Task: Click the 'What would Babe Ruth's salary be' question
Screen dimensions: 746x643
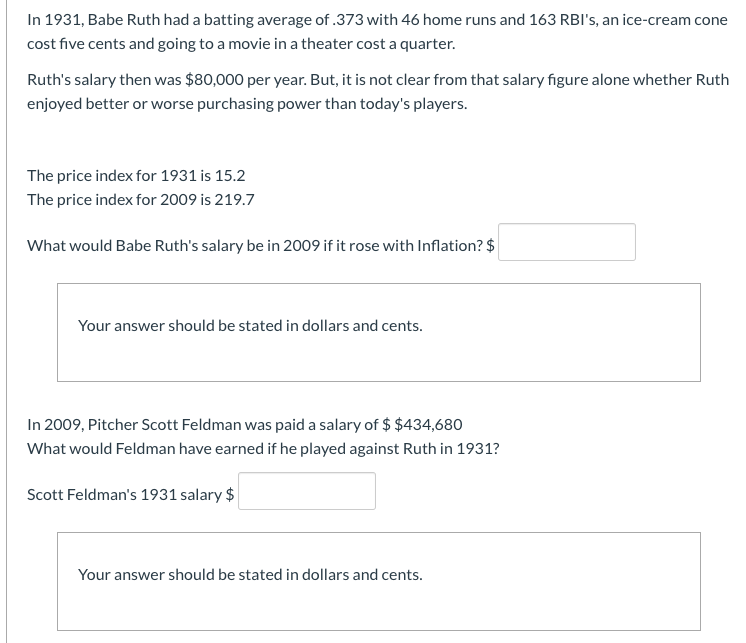Action: point(261,245)
